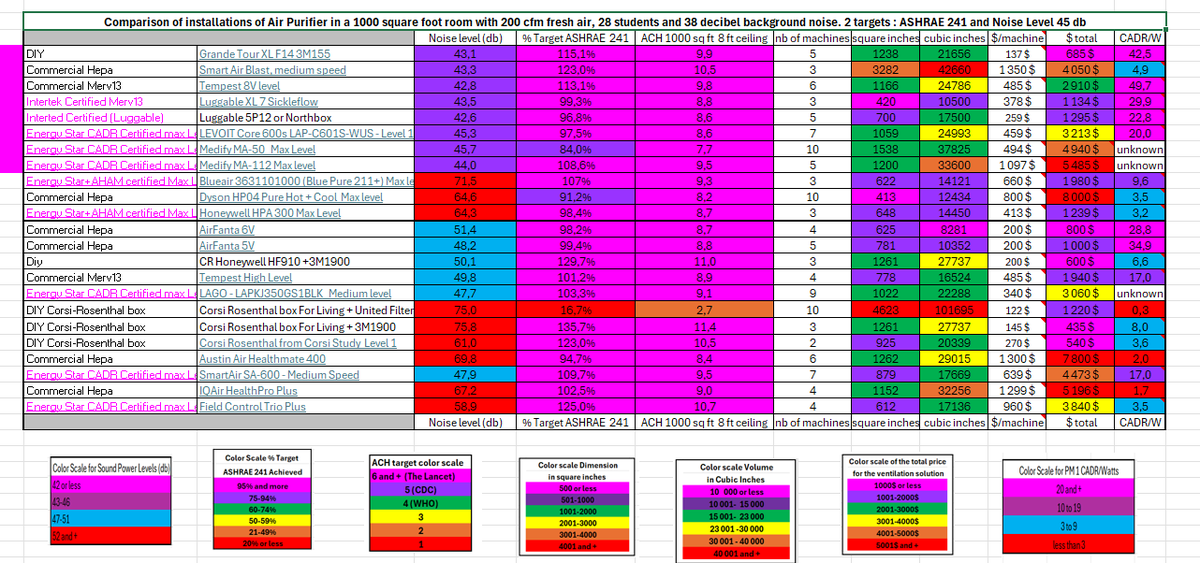This screenshot has height=563, width=1200.
Task: Click the Medify MA-112 Max Level link
Action: (257, 165)
